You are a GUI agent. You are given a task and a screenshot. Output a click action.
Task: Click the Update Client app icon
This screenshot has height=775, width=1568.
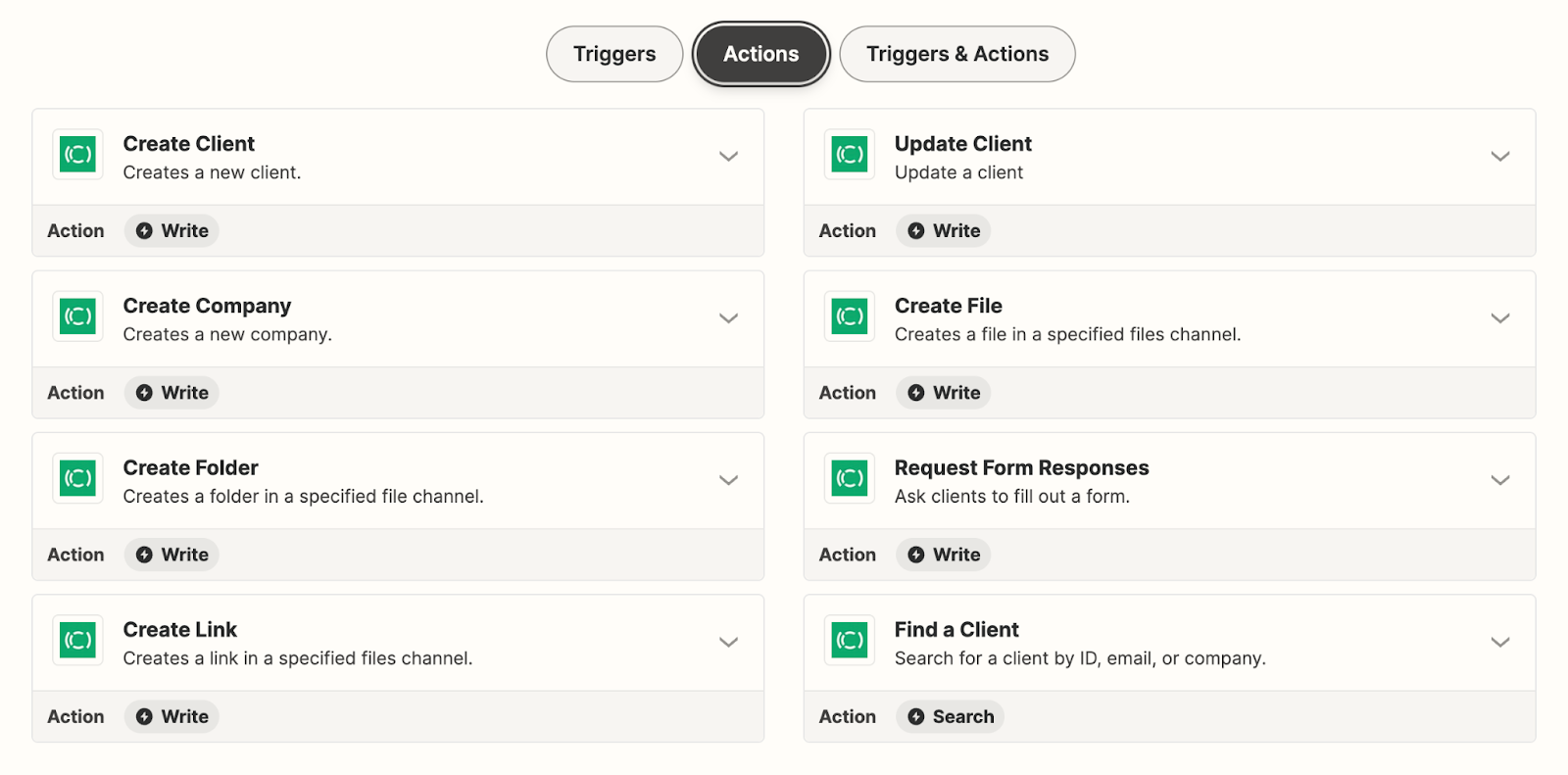coord(849,155)
